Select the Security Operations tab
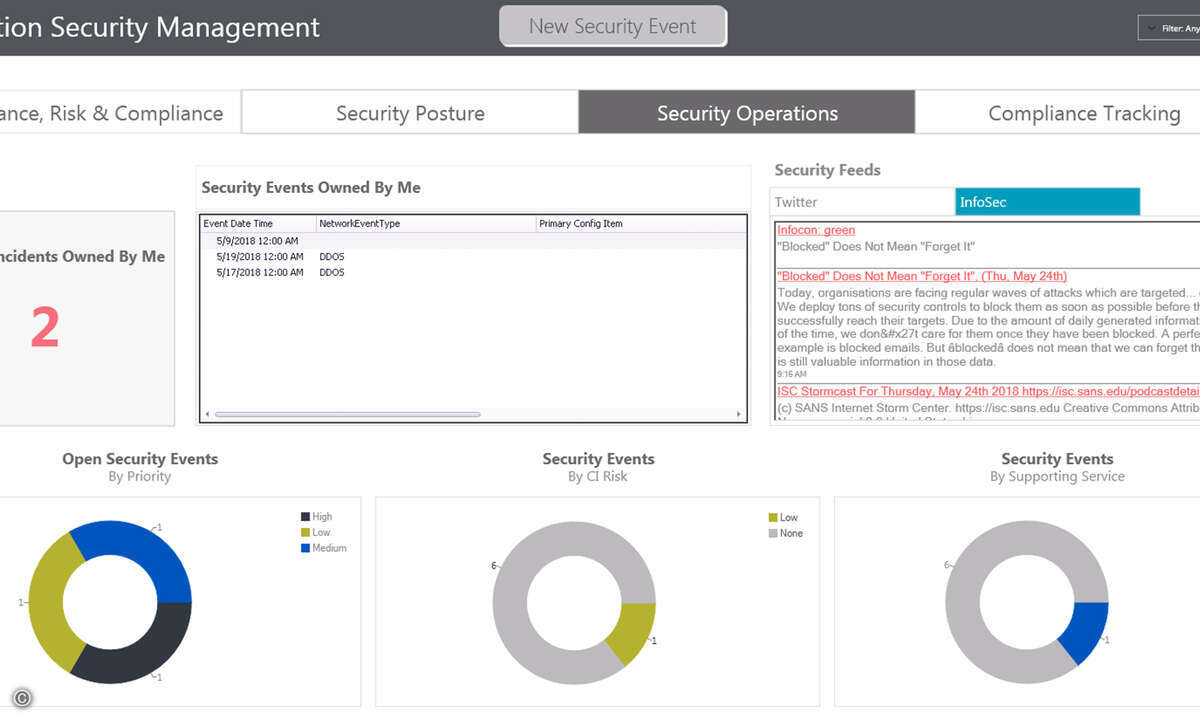 (747, 113)
